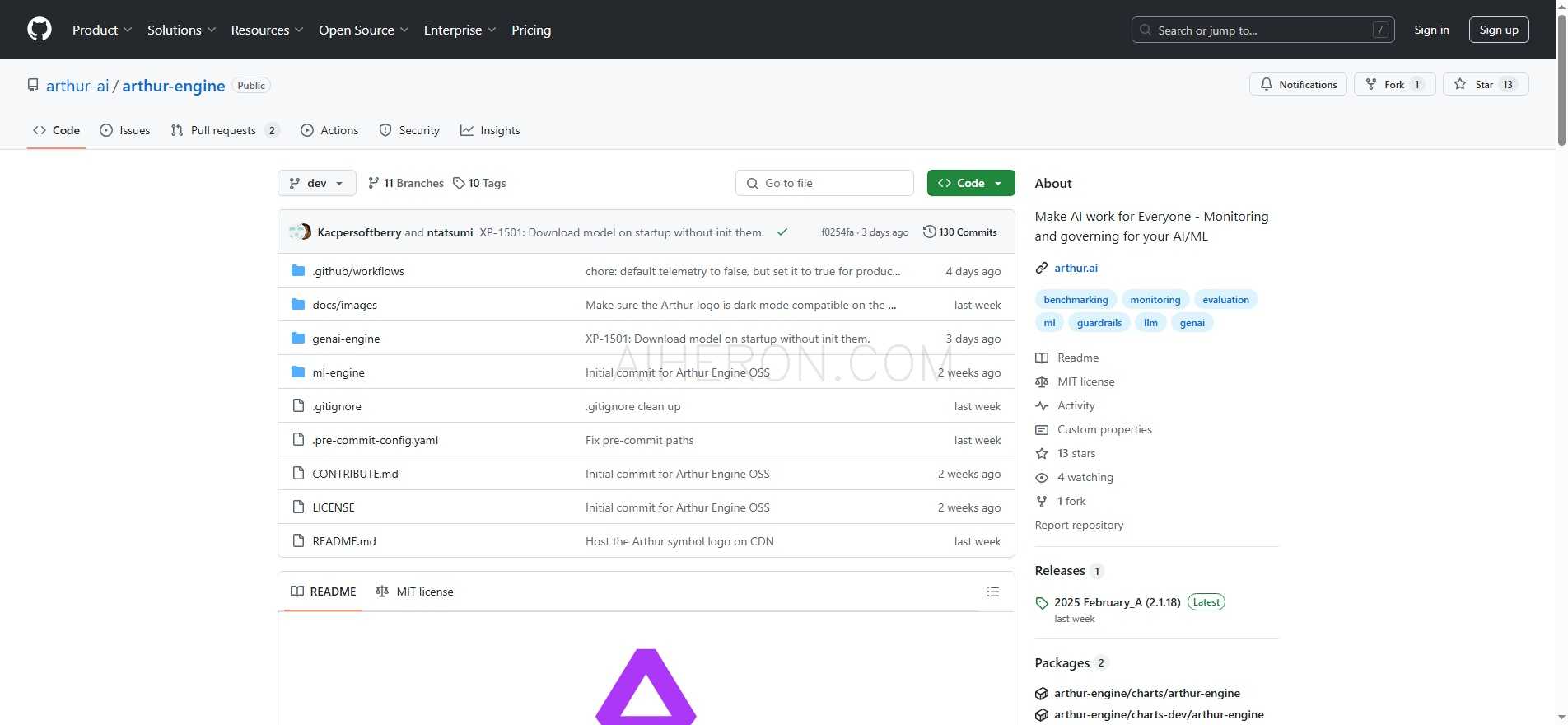Viewport: 1568px width, 725px height.
Task: Expand the Resources menu
Action: pos(268,30)
